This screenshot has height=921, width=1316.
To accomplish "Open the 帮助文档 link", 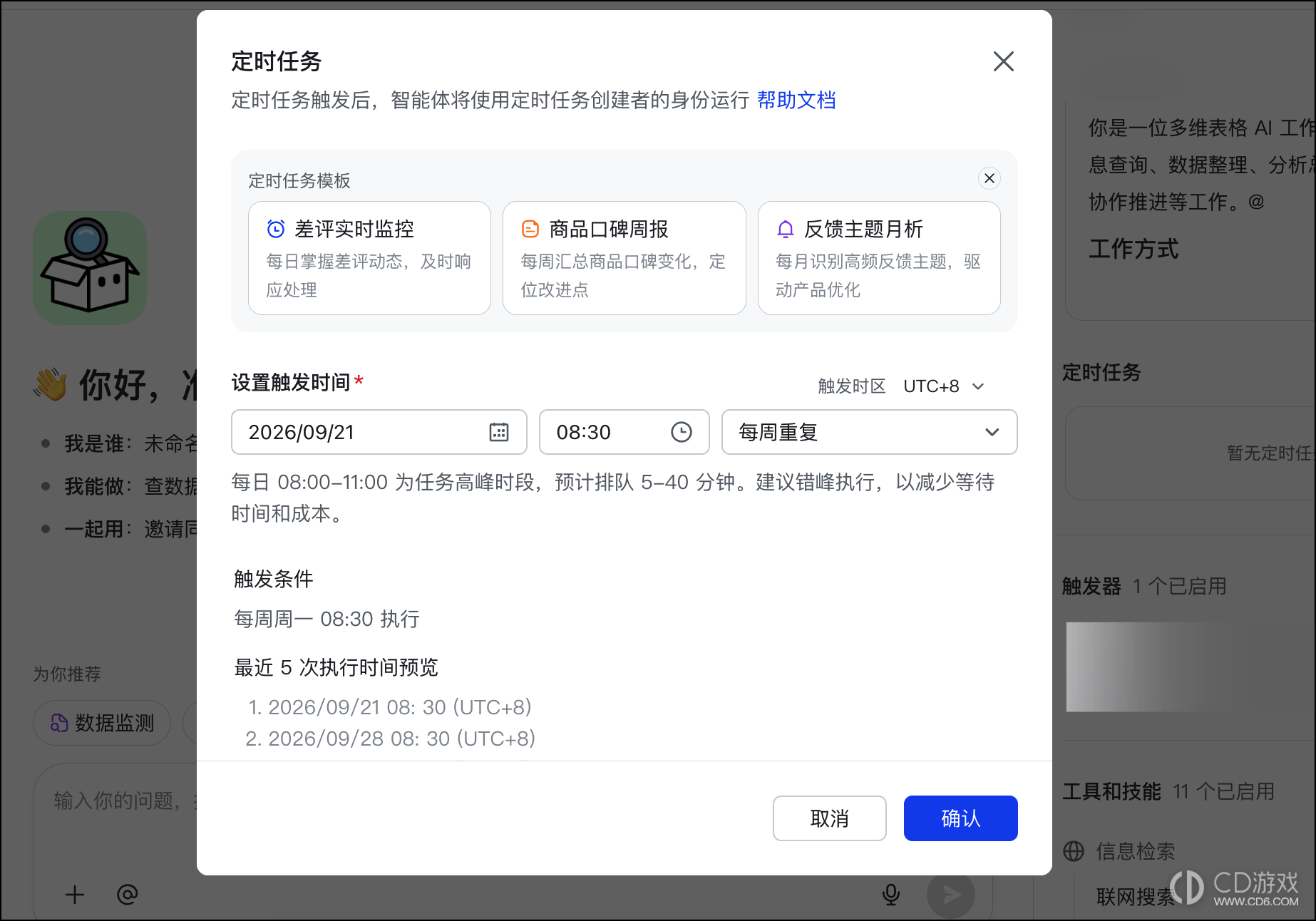I will tap(796, 100).
